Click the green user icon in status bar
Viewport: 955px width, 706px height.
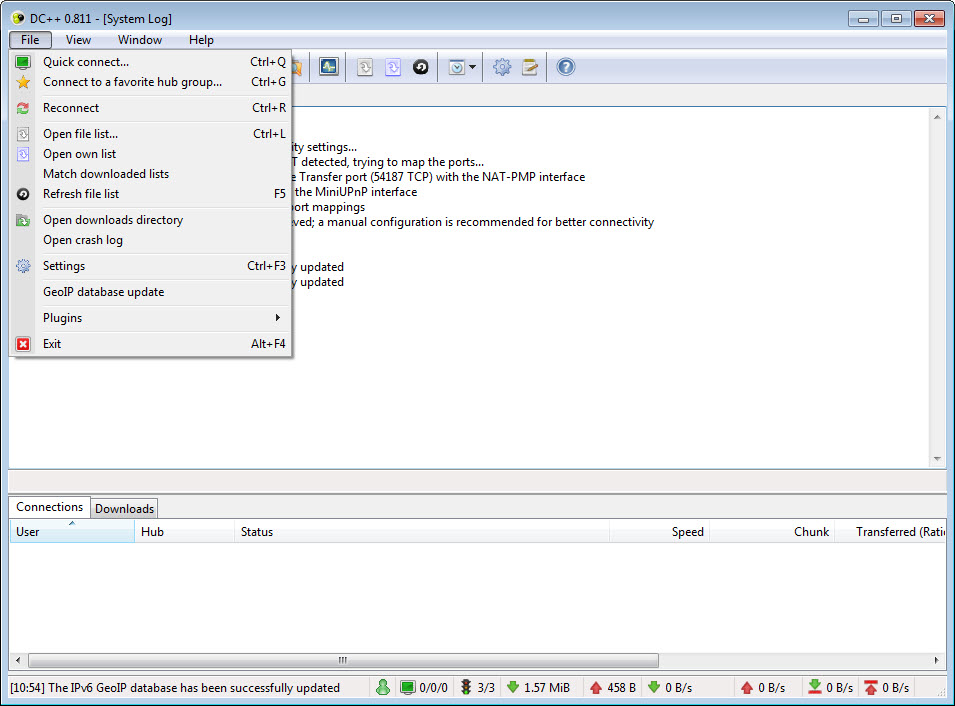(x=383, y=687)
